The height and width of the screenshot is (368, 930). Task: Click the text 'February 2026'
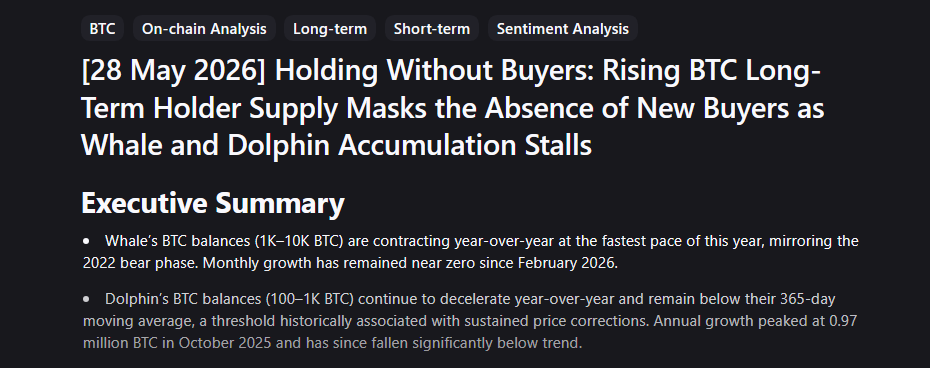click(x=565, y=263)
